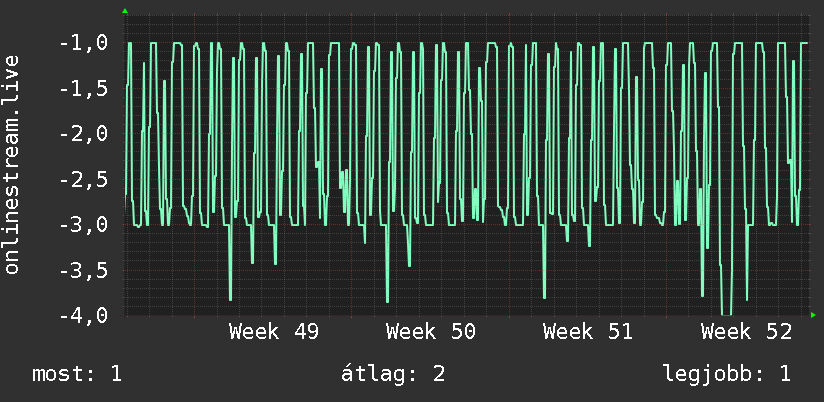The width and height of the screenshot is (824, 402).
Task: Click the 'legjobb: 1' statistic
Action: pyautogui.click(x=727, y=374)
